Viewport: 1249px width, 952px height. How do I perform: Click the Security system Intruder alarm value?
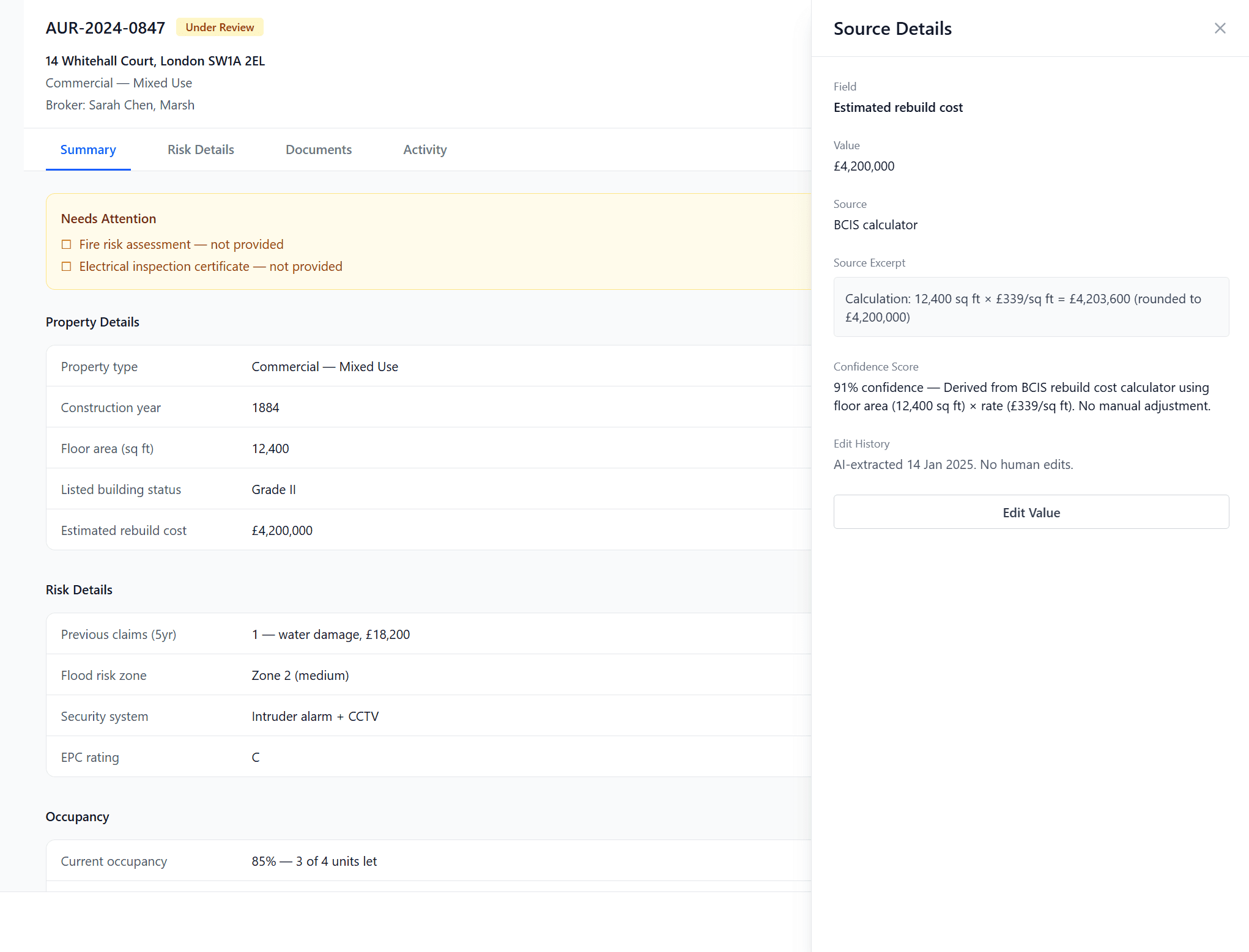tap(315, 717)
